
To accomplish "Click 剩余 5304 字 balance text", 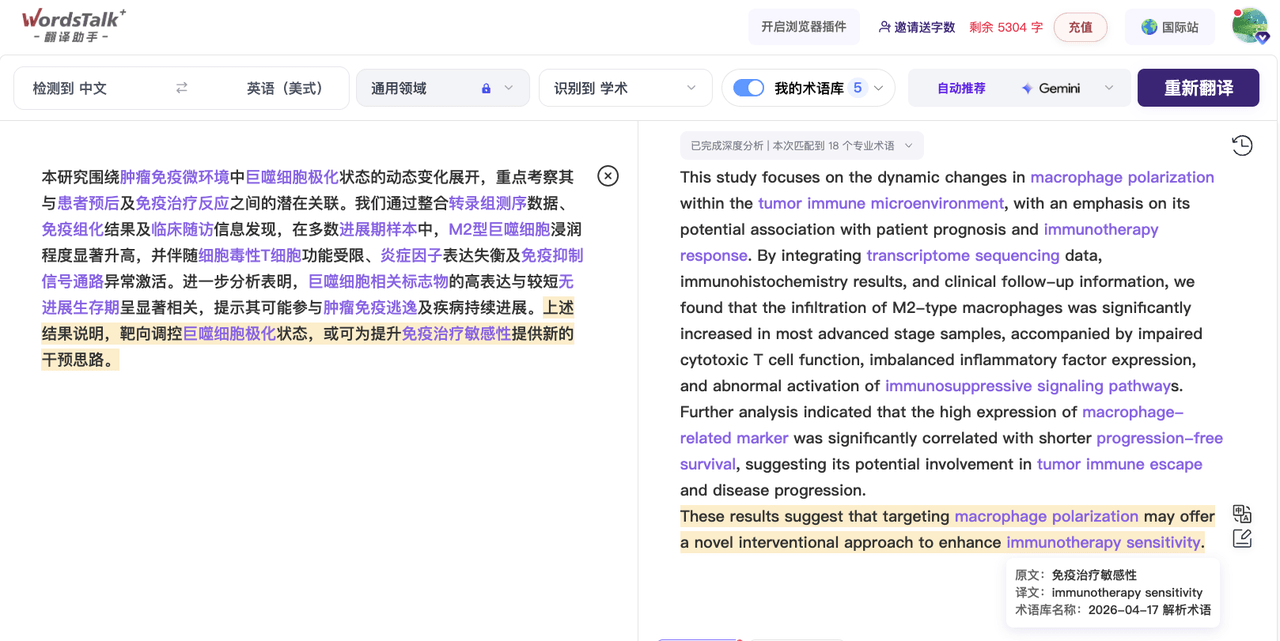I will coord(1005,27).
